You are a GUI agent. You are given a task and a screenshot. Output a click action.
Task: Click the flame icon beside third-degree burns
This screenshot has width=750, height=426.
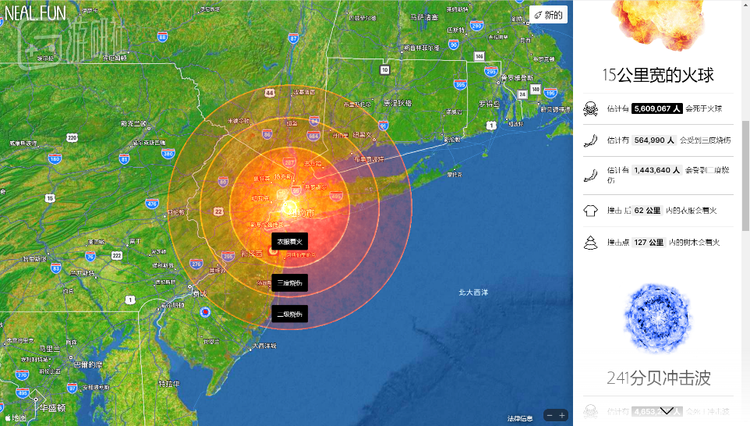(x=591, y=140)
